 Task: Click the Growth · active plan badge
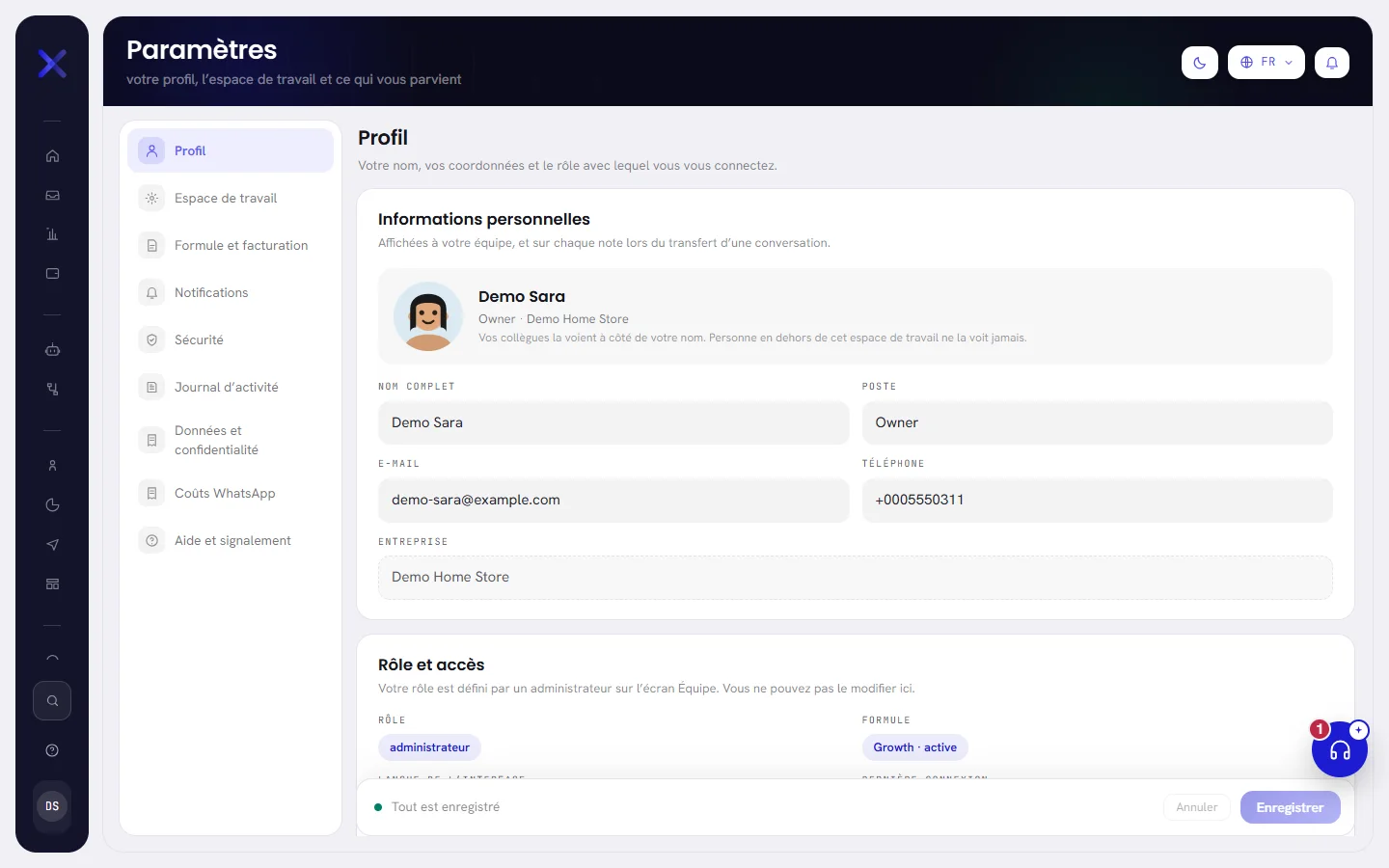[x=915, y=747]
